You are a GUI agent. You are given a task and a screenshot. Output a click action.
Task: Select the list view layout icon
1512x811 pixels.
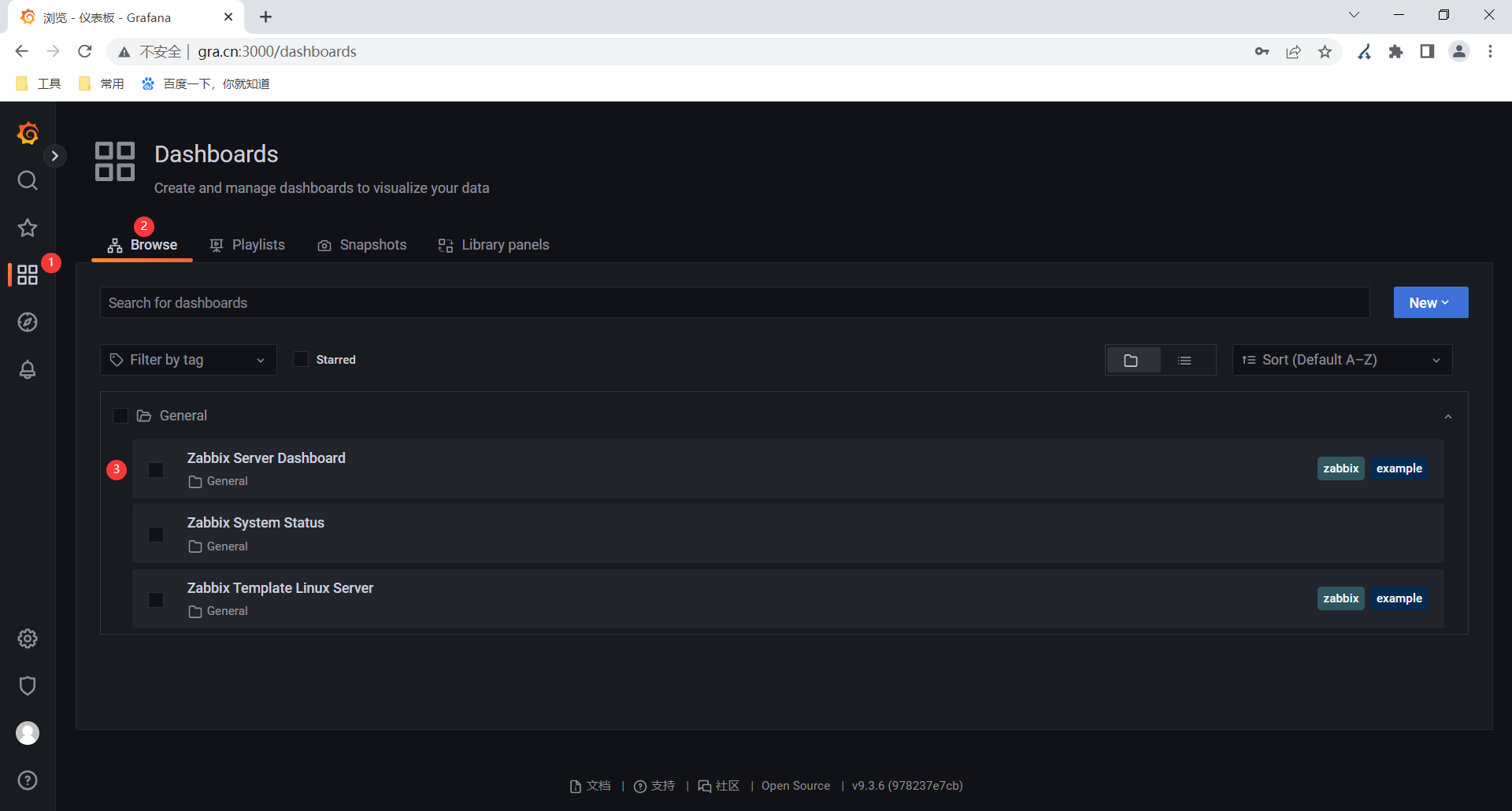(1184, 360)
